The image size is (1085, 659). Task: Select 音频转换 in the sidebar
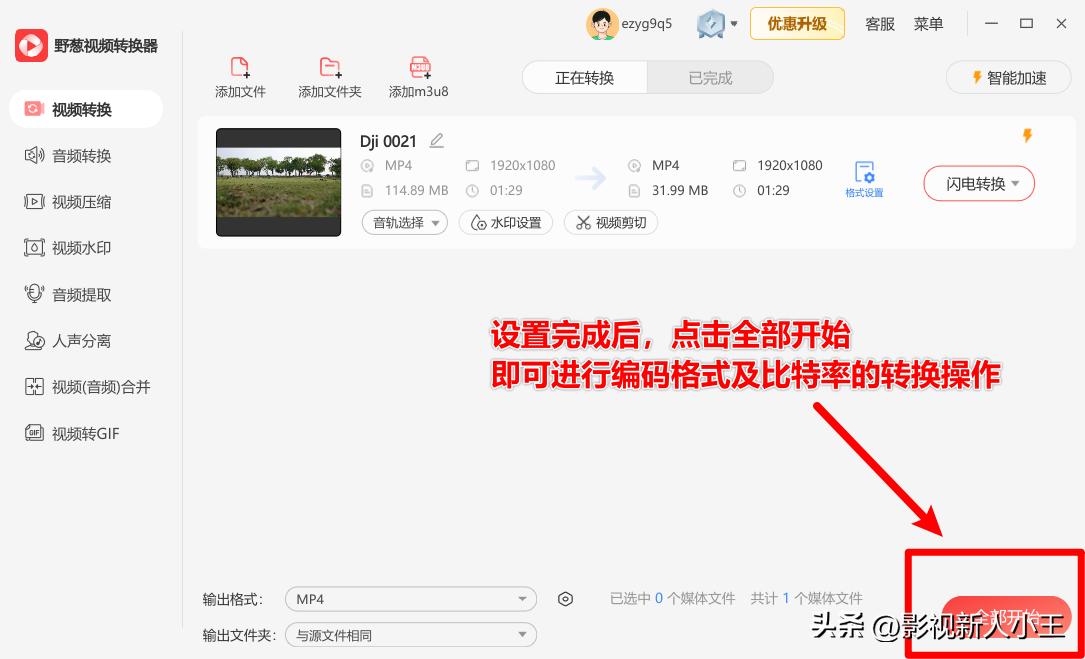tap(81, 156)
